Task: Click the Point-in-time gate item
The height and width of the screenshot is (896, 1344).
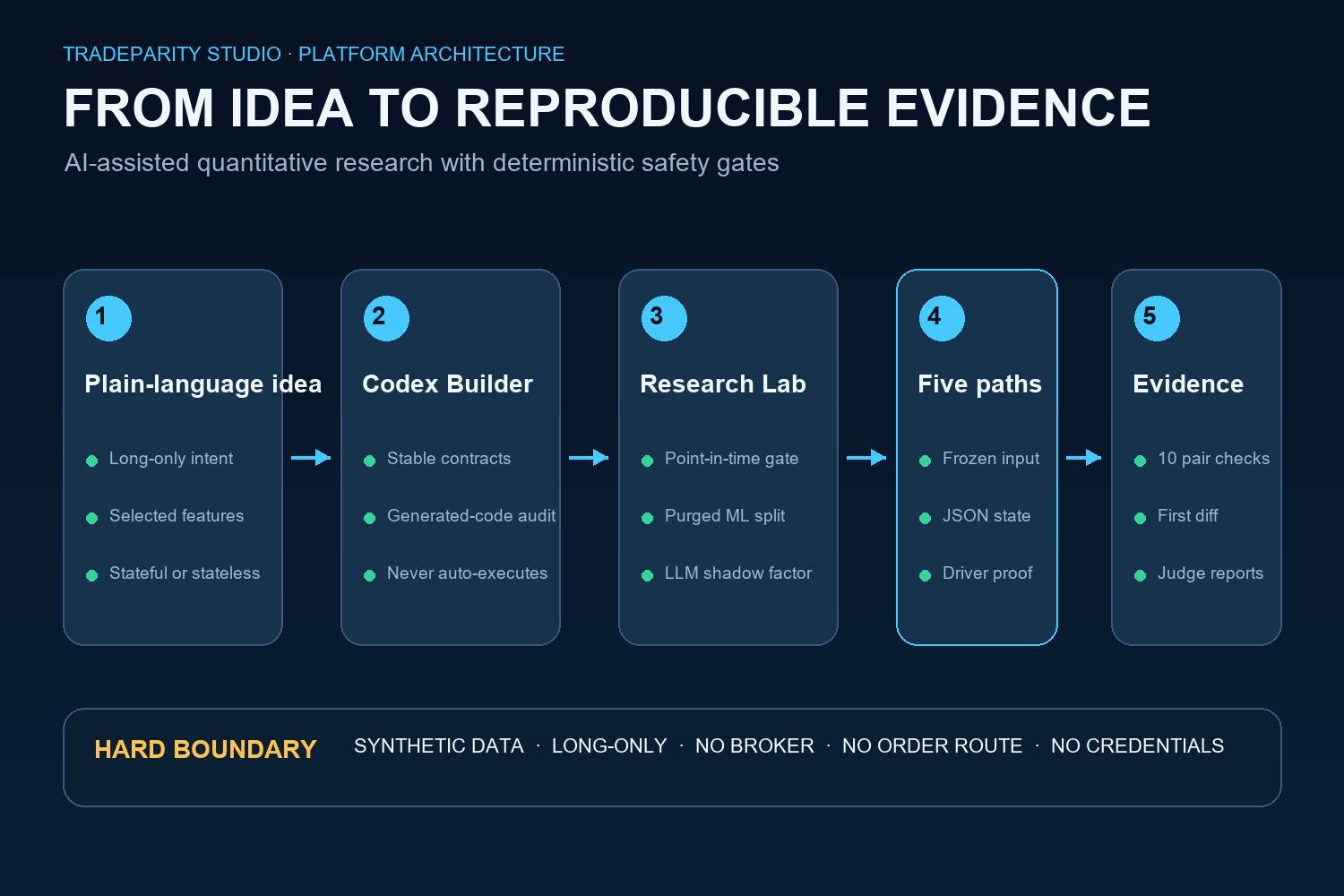Action: click(731, 459)
